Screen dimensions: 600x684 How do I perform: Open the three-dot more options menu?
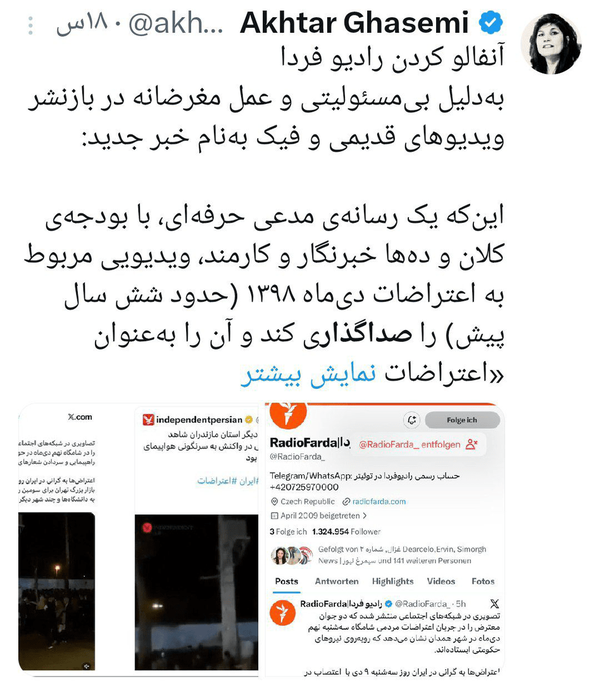pyautogui.click(x=30, y=26)
